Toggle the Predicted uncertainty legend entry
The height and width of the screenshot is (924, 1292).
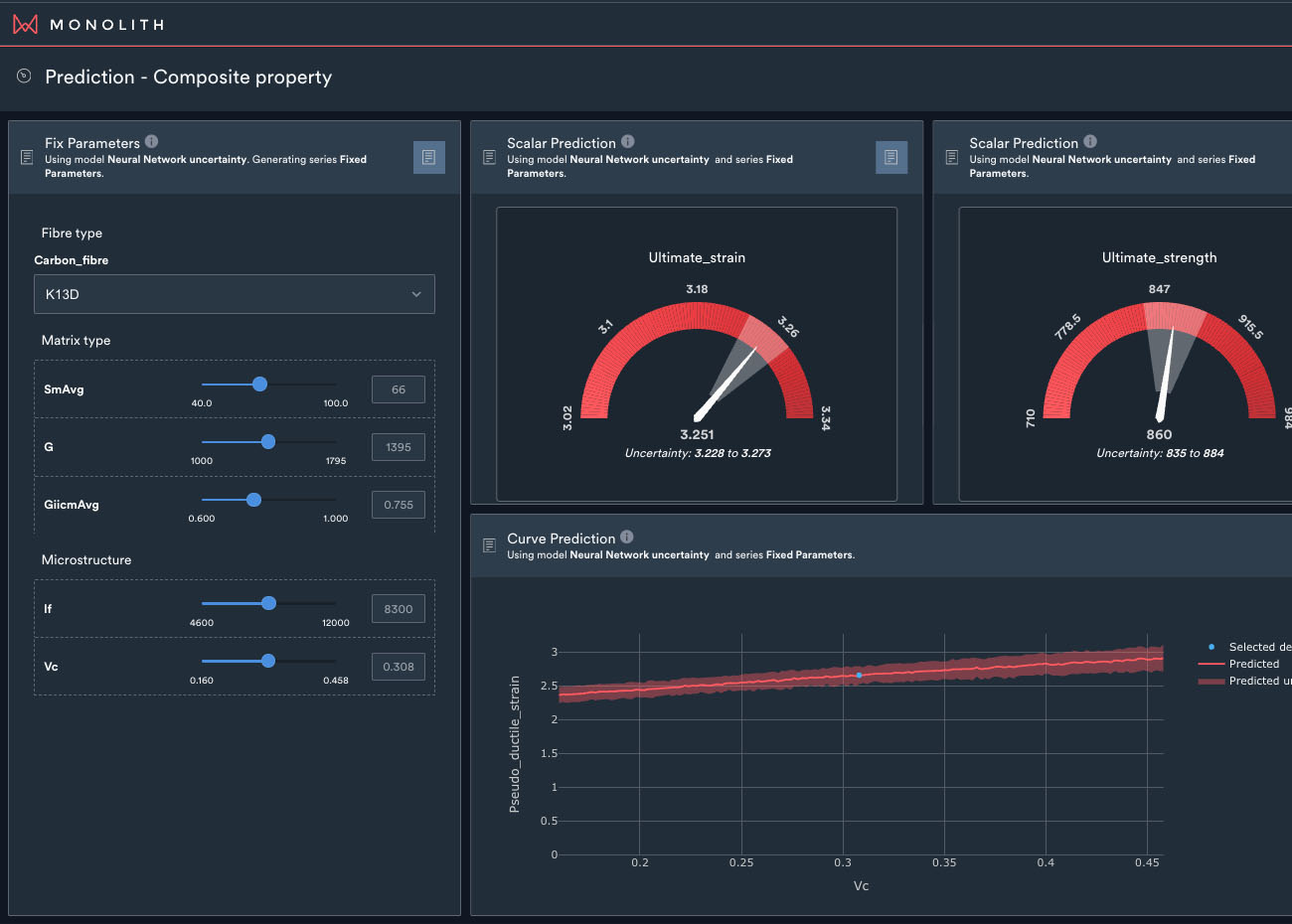click(x=1244, y=681)
